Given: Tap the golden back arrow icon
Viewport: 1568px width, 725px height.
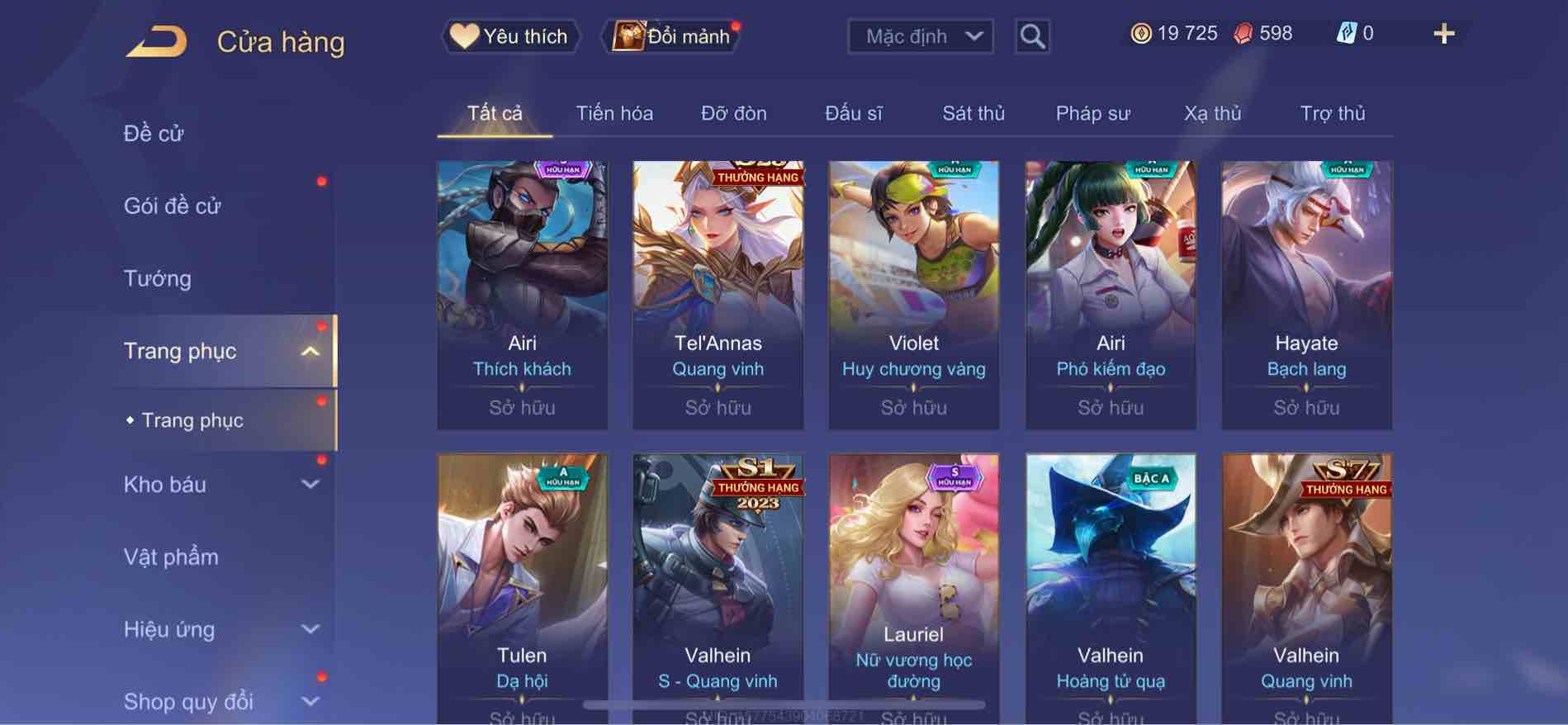Looking at the screenshot, I should [x=157, y=41].
